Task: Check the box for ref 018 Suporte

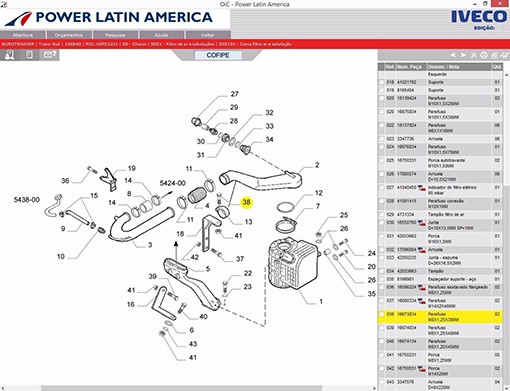Action: pos(381,82)
